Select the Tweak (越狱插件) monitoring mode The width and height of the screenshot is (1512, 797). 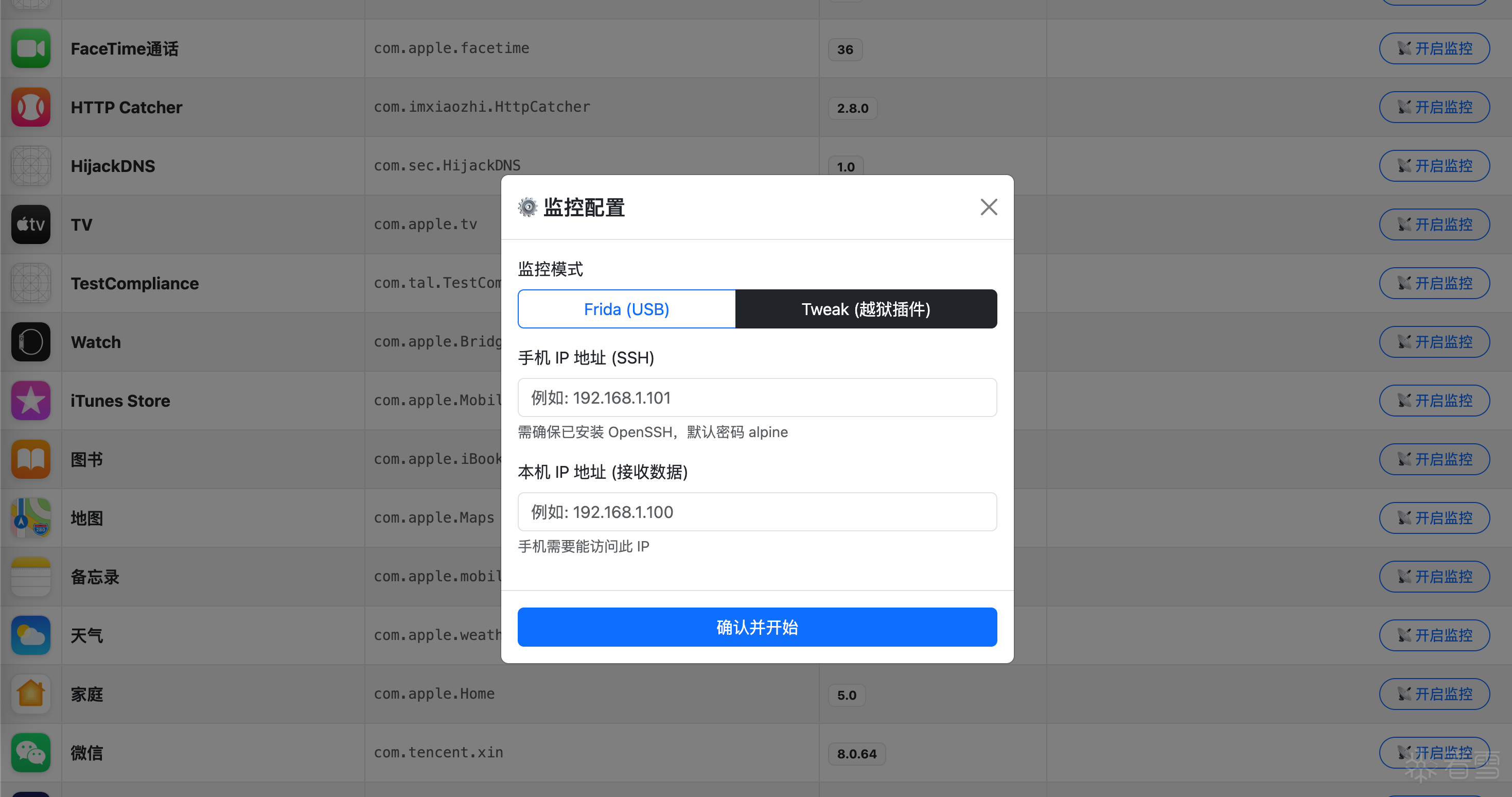(866, 308)
